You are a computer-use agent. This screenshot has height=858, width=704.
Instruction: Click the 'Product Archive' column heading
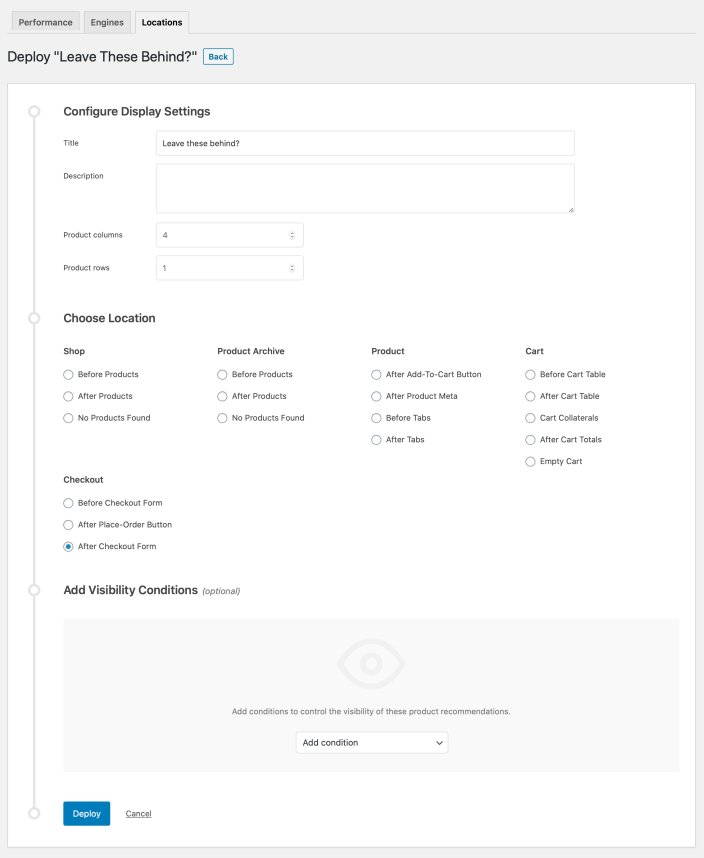251,351
